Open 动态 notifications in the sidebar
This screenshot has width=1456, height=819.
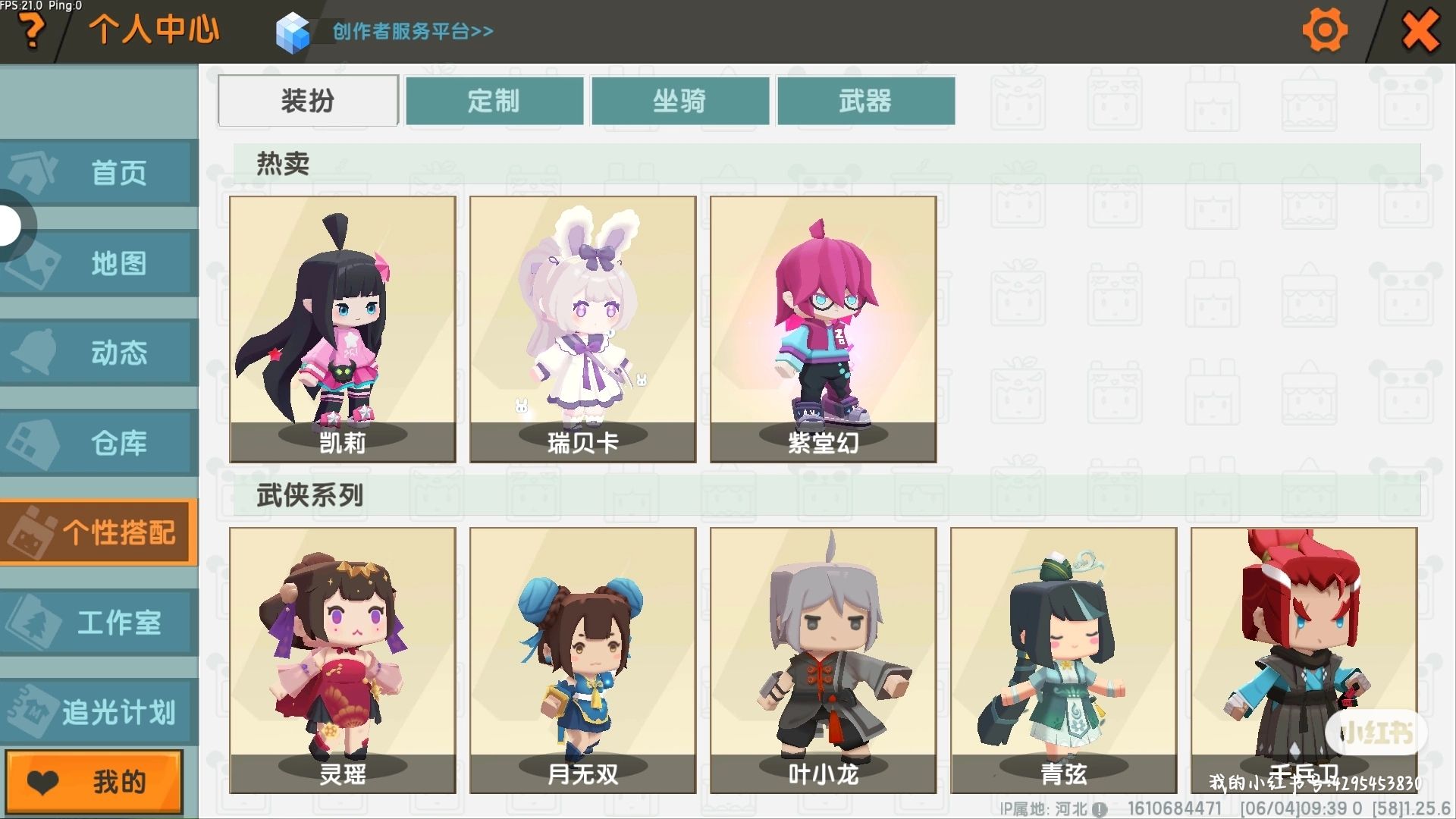97,353
